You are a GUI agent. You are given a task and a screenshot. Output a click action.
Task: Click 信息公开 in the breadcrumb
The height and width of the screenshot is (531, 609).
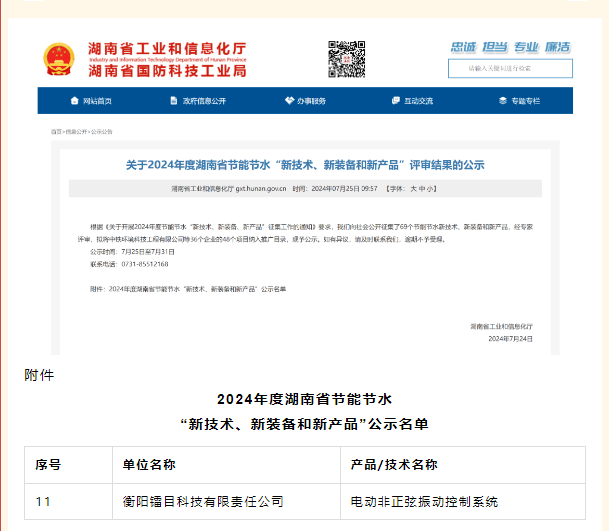[76, 131]
